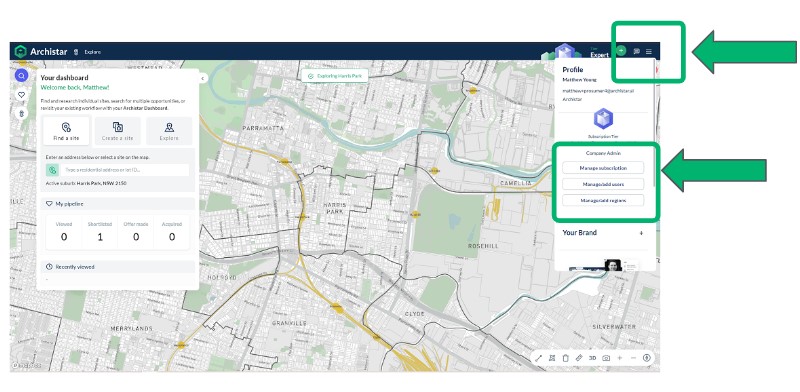Screen dimensions: 800x392
Task: Select the measure ruler tool
Action: pyautogui.click(x=579, y=358)
